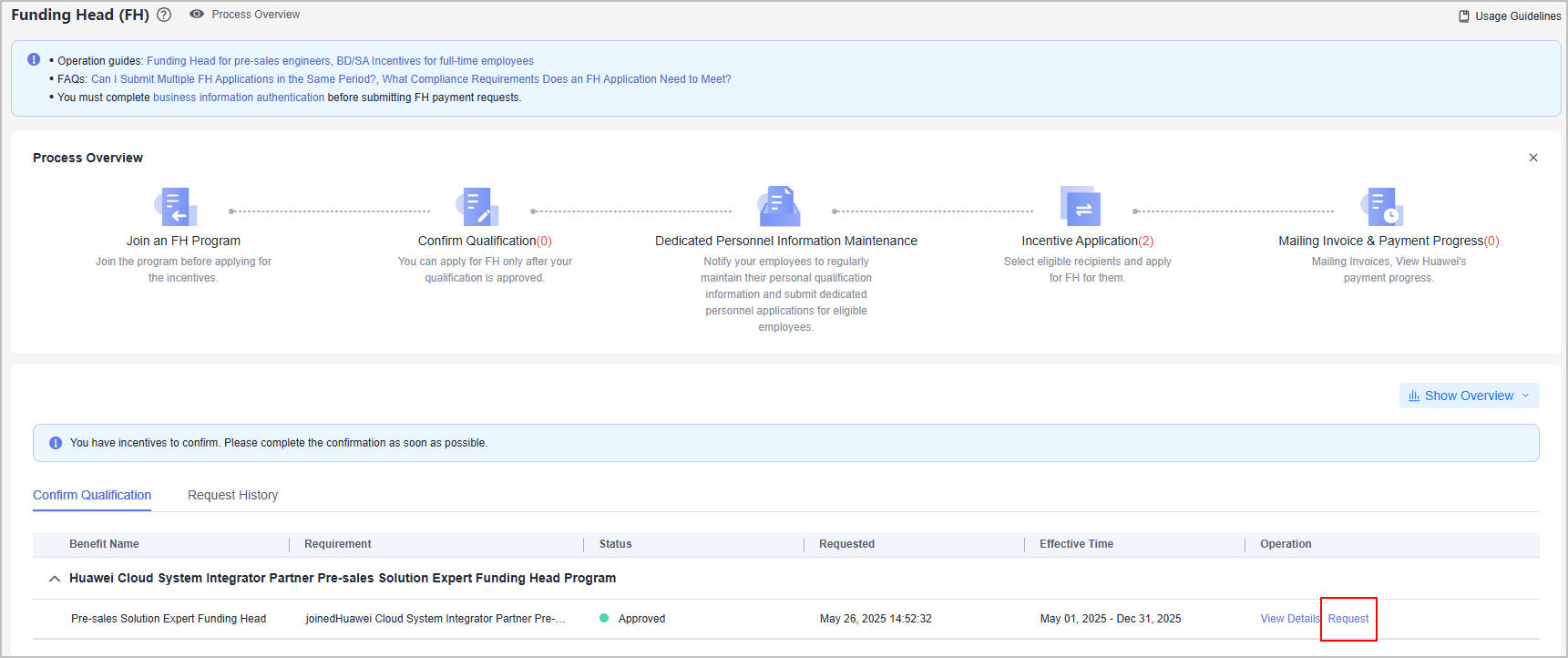
Task: Switch to the Request History tab
Action: tap(232, 495)
